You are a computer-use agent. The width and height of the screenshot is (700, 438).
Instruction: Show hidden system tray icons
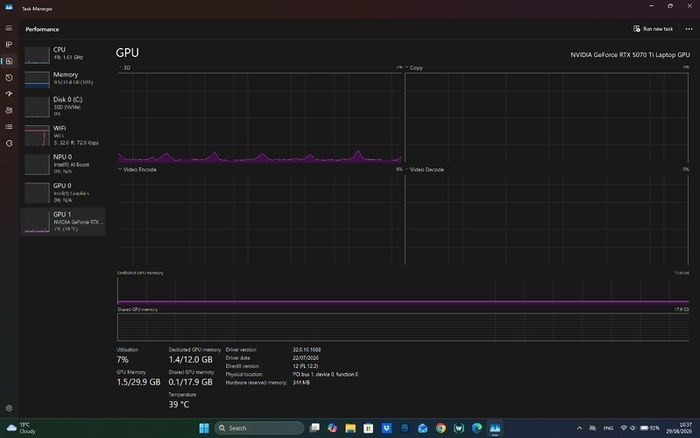[x=579, y=428]
